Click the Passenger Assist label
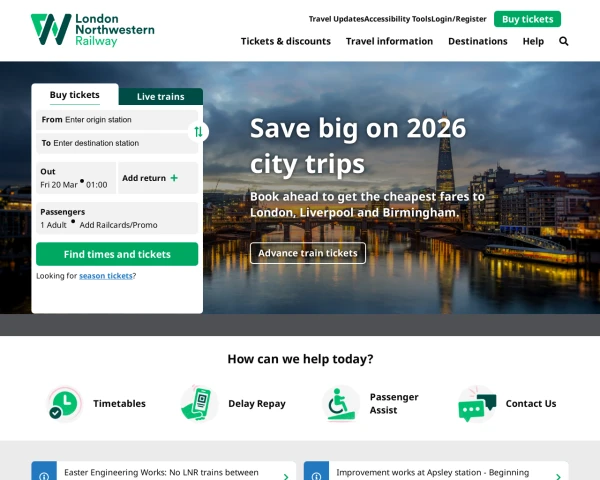The image size is (600, 480). (x=394, y=403)
